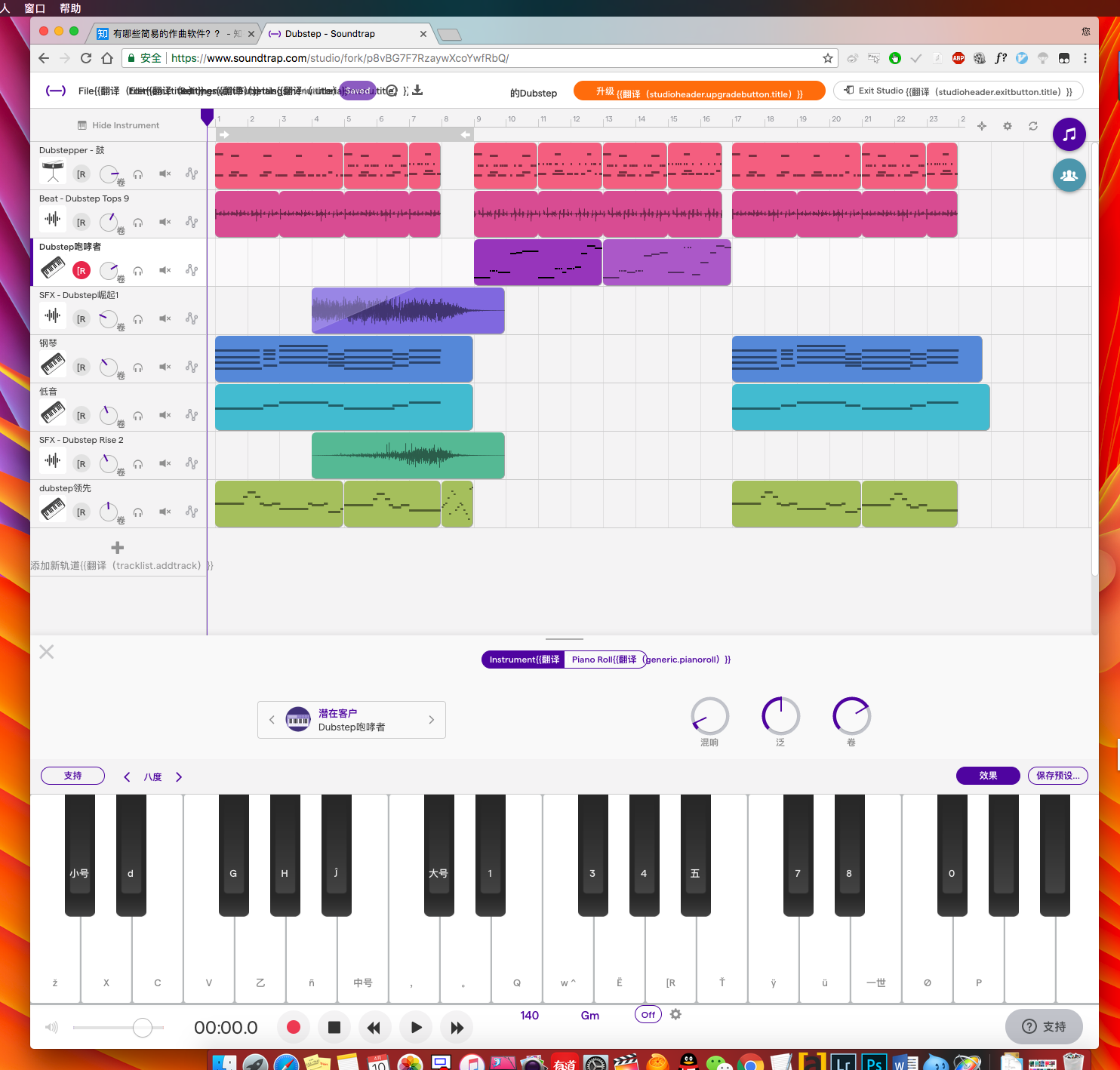Viewport: 1120px width, 1070px height.
Task: Shift octave down with left chevron
Action: click(127, 776)
